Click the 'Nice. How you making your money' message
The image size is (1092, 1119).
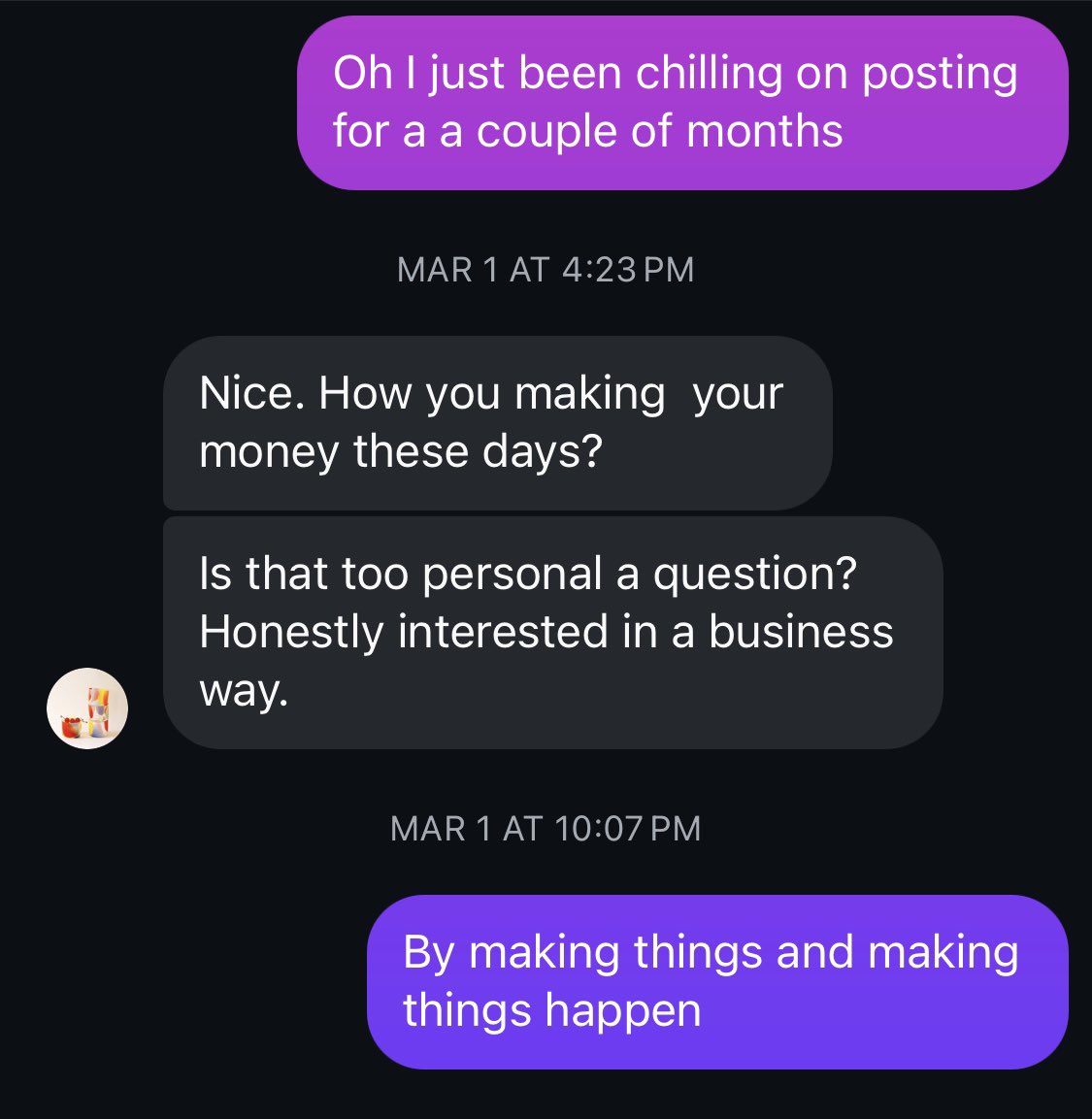coord(497,422)
